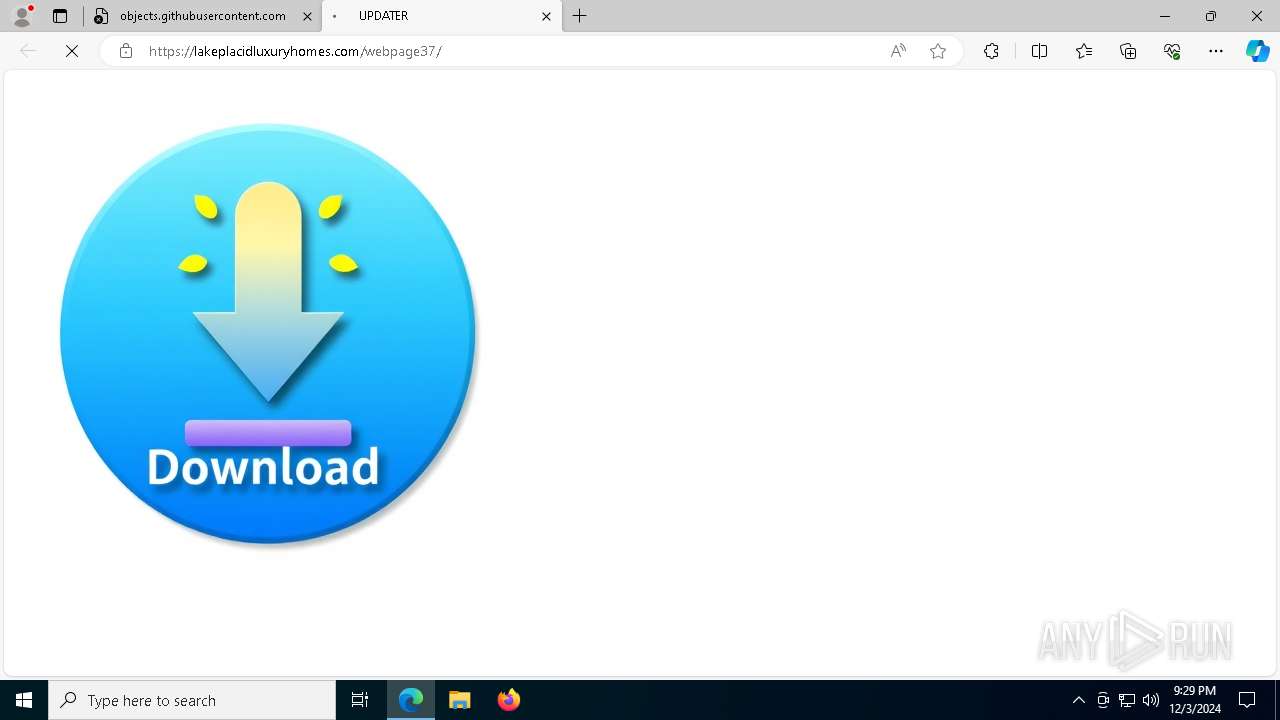Minimize the browser window
The image size is (1280, 720).
[1165, 16]
